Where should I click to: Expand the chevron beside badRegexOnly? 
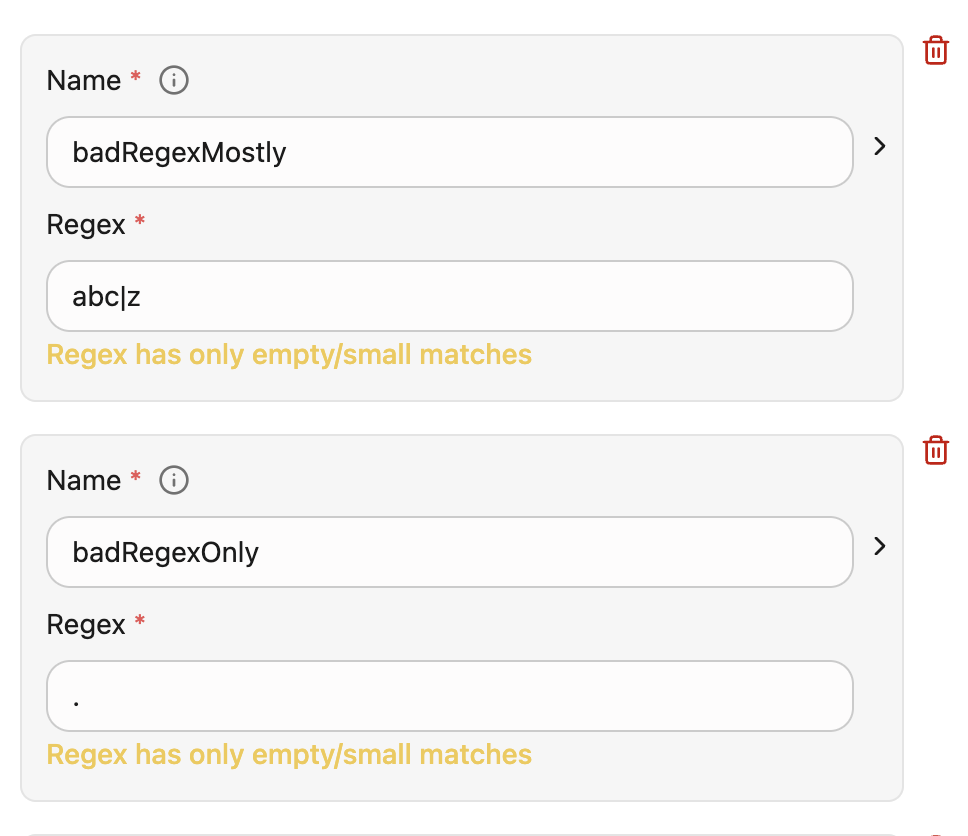coord(879,546)
